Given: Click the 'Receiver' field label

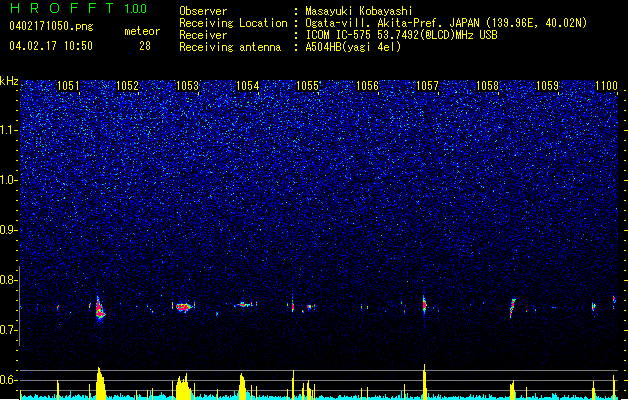Looking at the screenshot, I should pyautogui.click(x=203, y=35).
